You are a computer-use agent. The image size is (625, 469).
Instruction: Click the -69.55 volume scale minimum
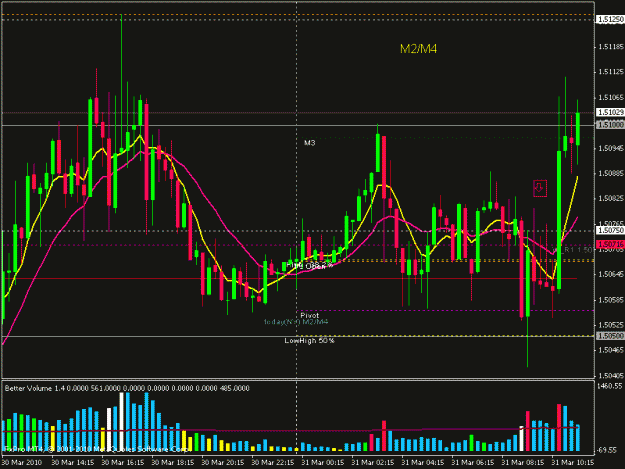point(607,450)
